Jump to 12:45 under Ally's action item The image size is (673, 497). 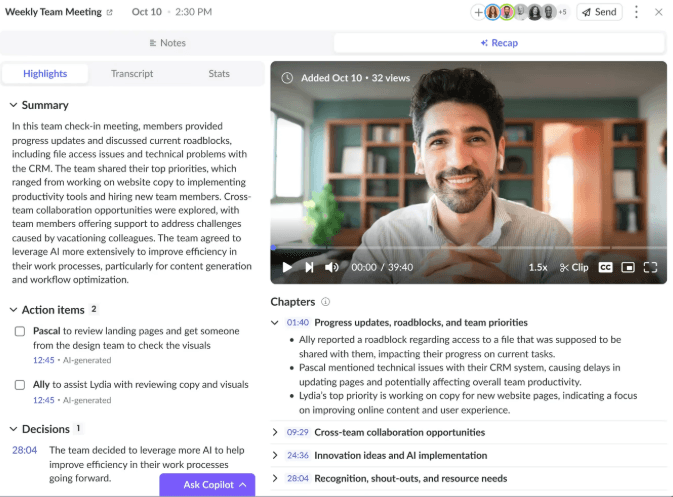44,400
